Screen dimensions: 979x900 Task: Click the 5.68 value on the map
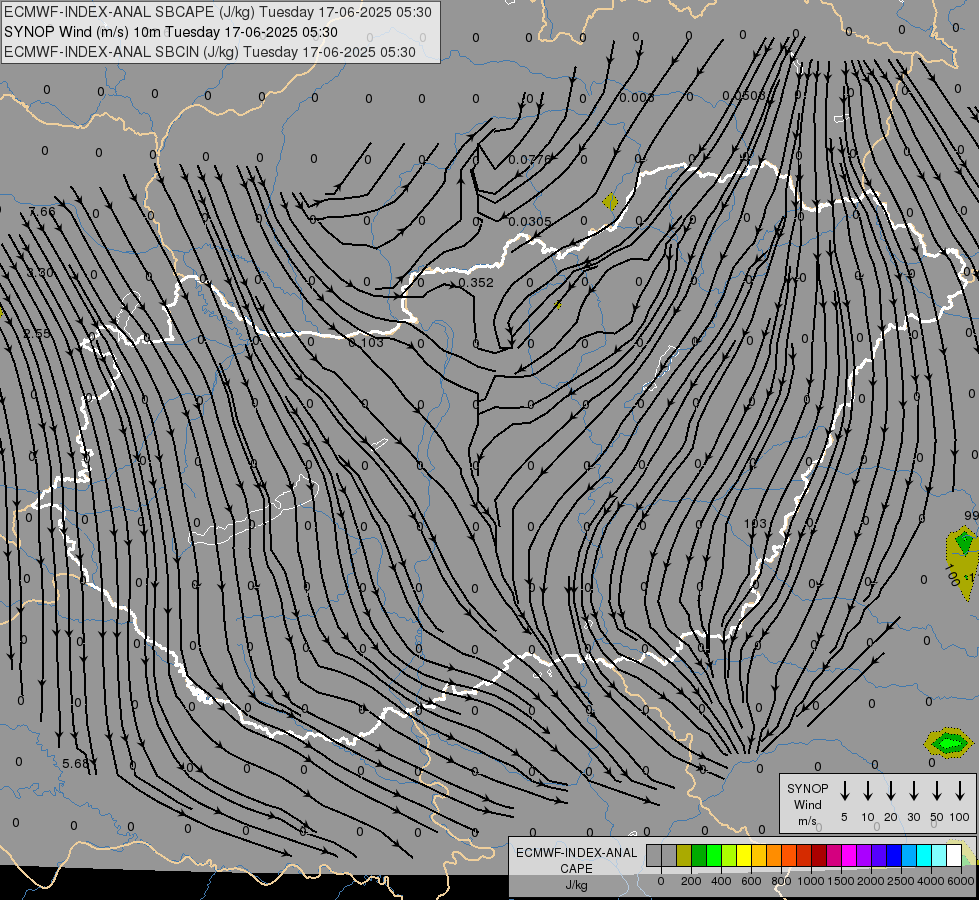click(x=76, y=763)
